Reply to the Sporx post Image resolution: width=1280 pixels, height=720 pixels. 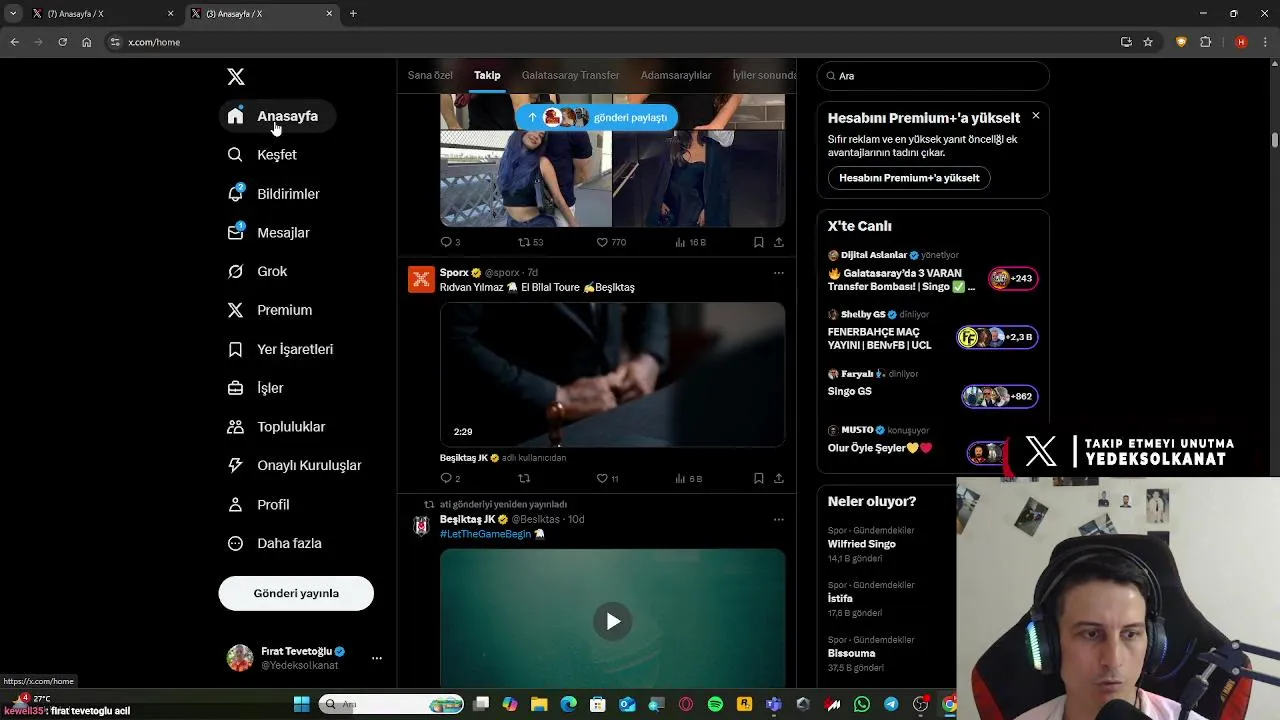click(450, 479)
